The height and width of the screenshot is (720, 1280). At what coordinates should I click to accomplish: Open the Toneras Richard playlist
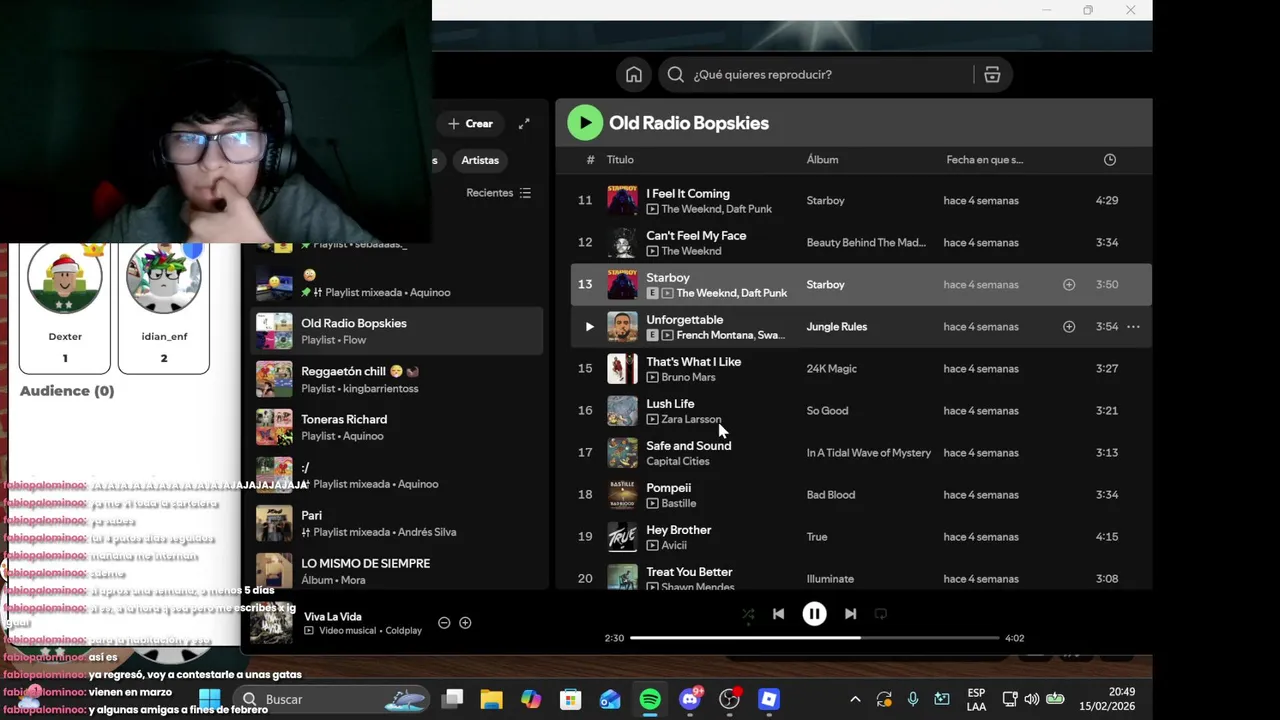(397, 427)
